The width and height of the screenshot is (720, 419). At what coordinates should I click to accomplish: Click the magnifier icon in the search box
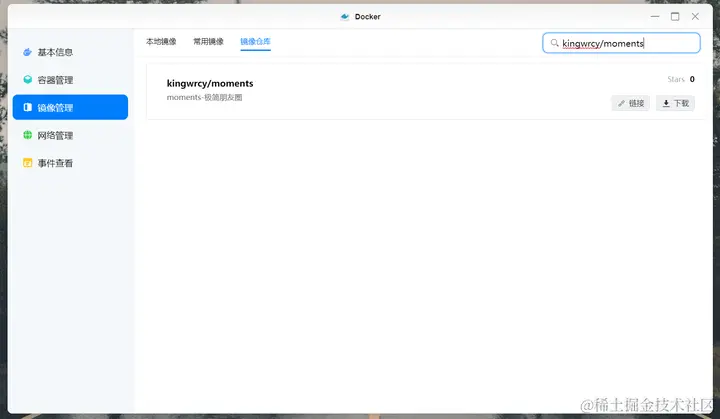tap(554, 43)
